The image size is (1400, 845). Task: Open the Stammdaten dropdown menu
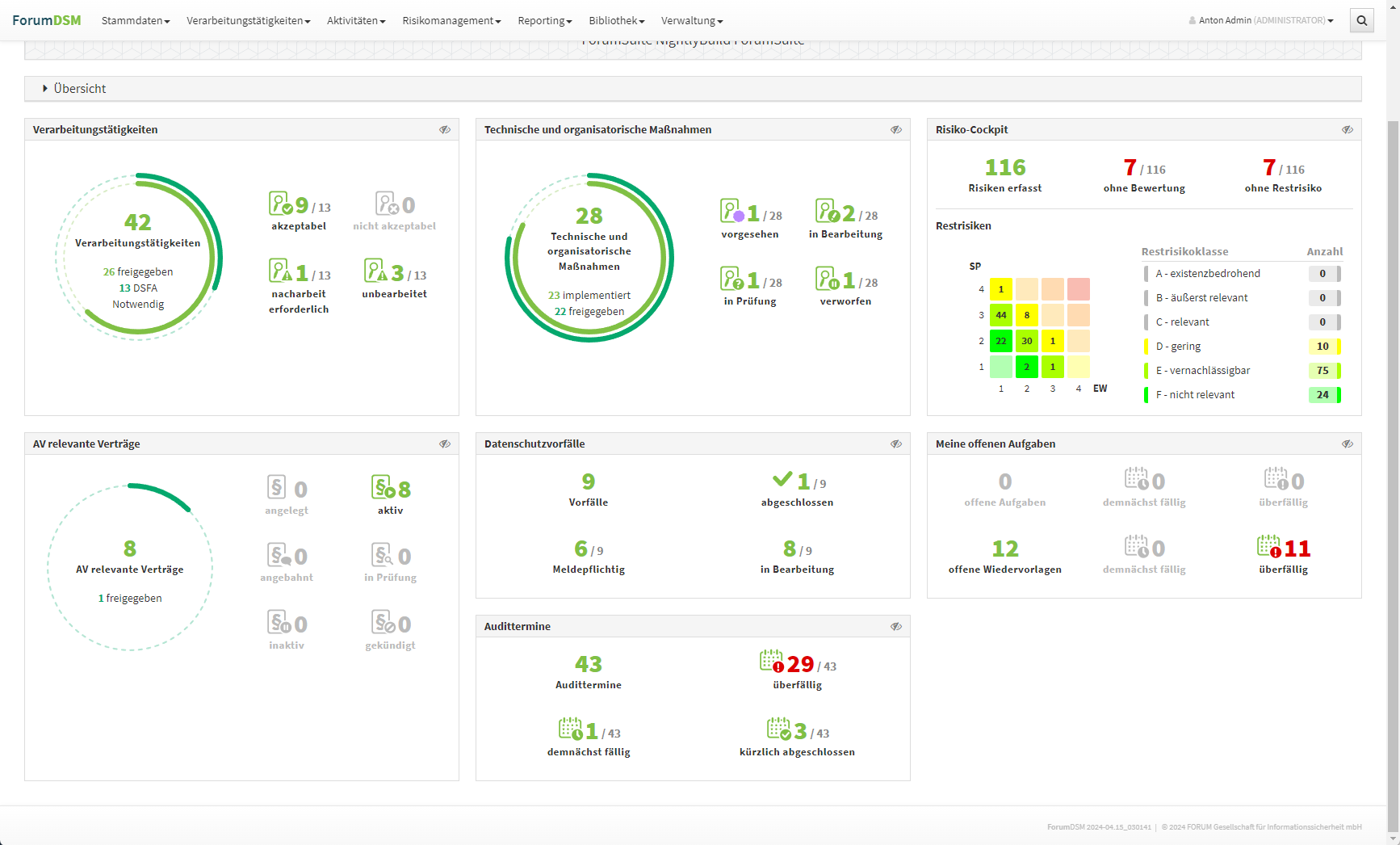point(135,21)
